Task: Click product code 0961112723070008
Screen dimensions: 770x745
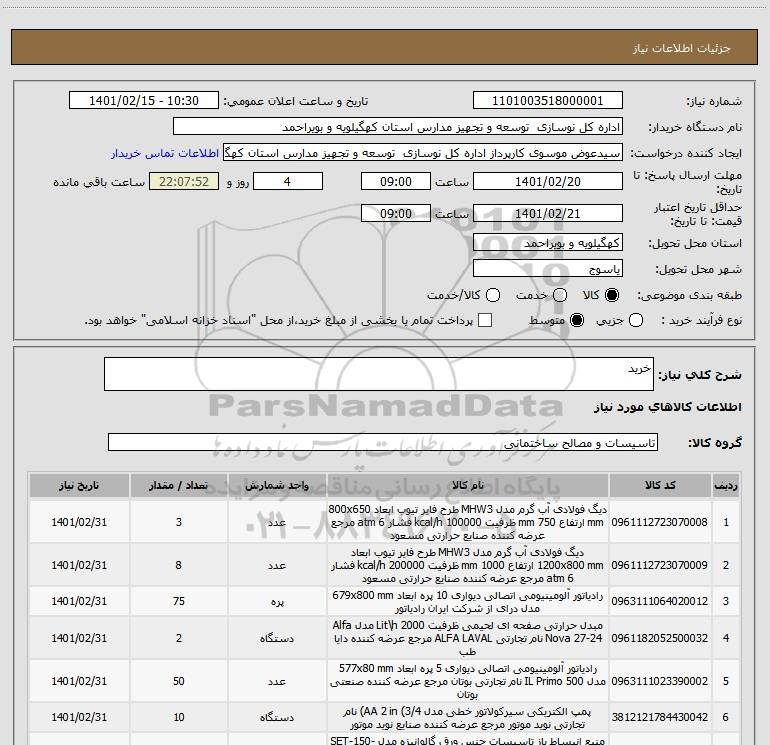Action: [x=660, y=522]
